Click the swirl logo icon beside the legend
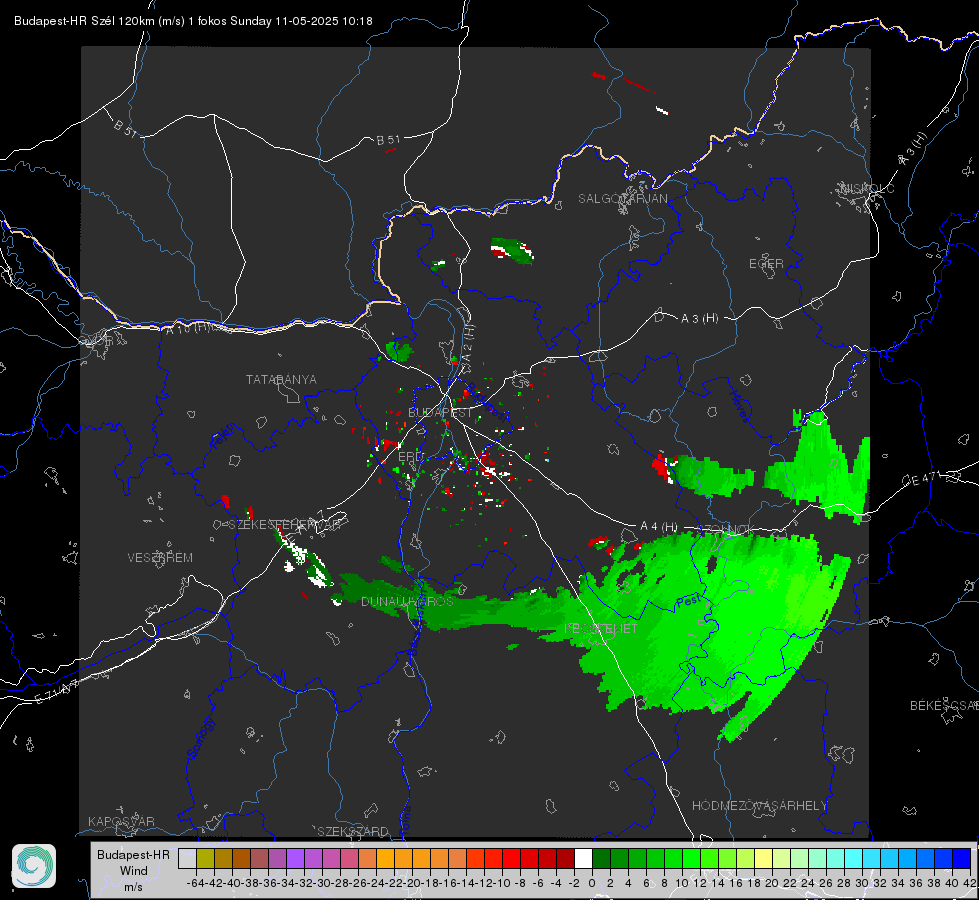This screenshot has height=900, width=979. point(34,866)
